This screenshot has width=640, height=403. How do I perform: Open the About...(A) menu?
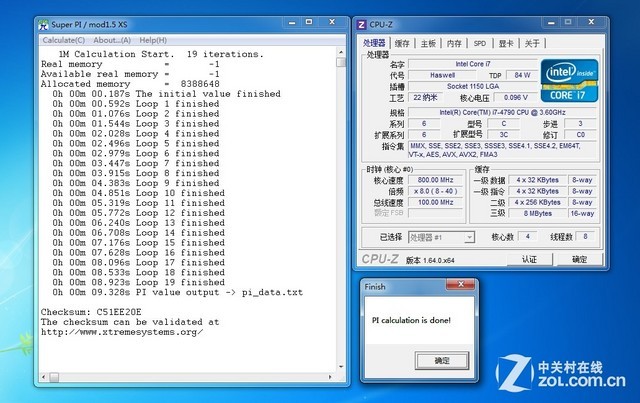pos(115,39)
